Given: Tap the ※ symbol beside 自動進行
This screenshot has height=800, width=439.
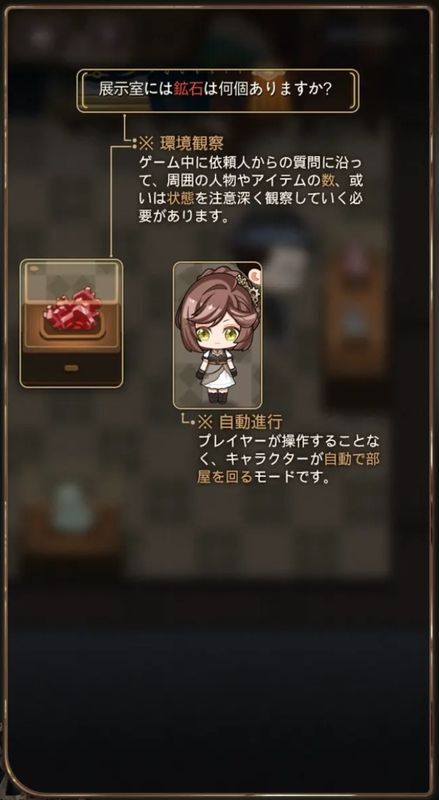Looking at the screenshot, I should coord(205,421).
